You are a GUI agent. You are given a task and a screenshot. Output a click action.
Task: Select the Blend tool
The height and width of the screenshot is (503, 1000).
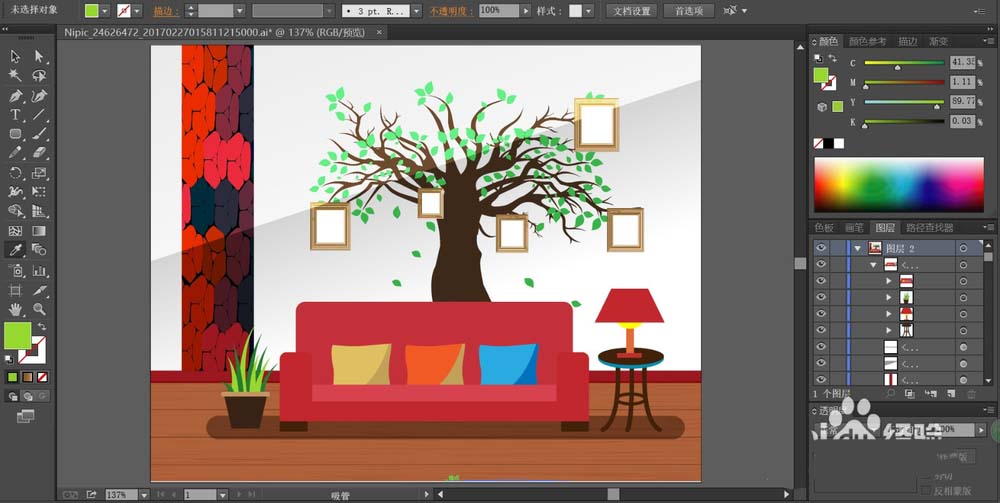click(x=39, y=250)
